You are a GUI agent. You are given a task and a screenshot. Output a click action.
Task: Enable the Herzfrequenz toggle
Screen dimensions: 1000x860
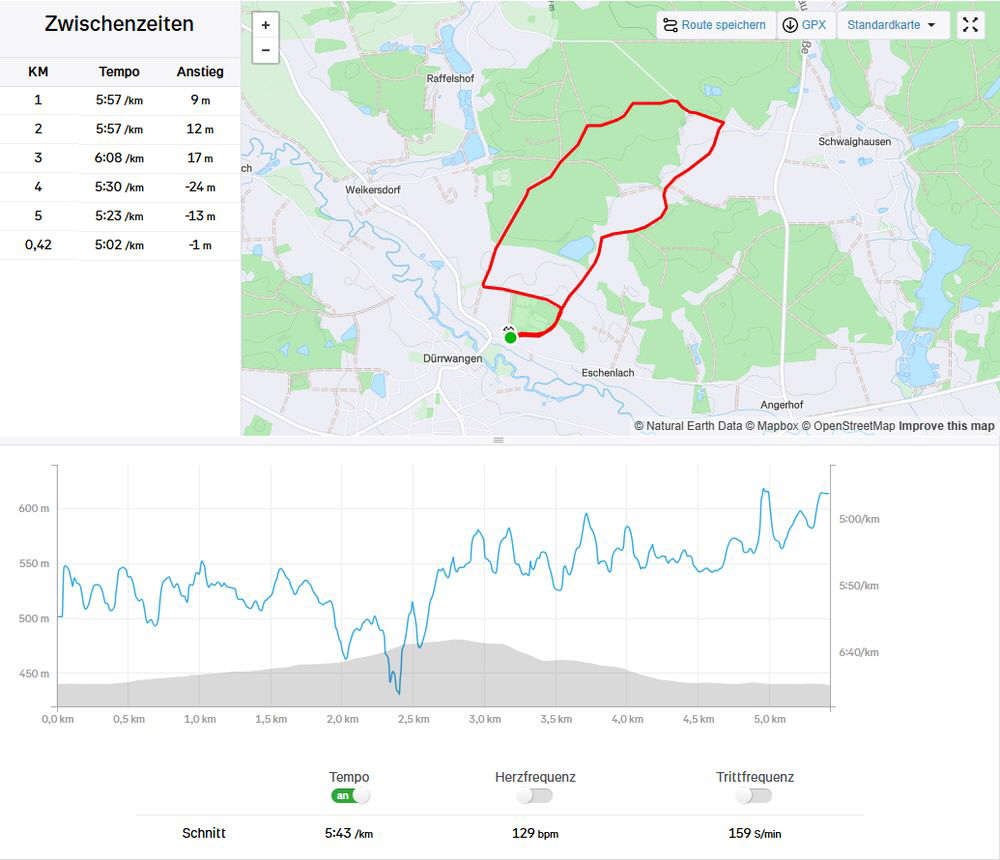(535, 796)
